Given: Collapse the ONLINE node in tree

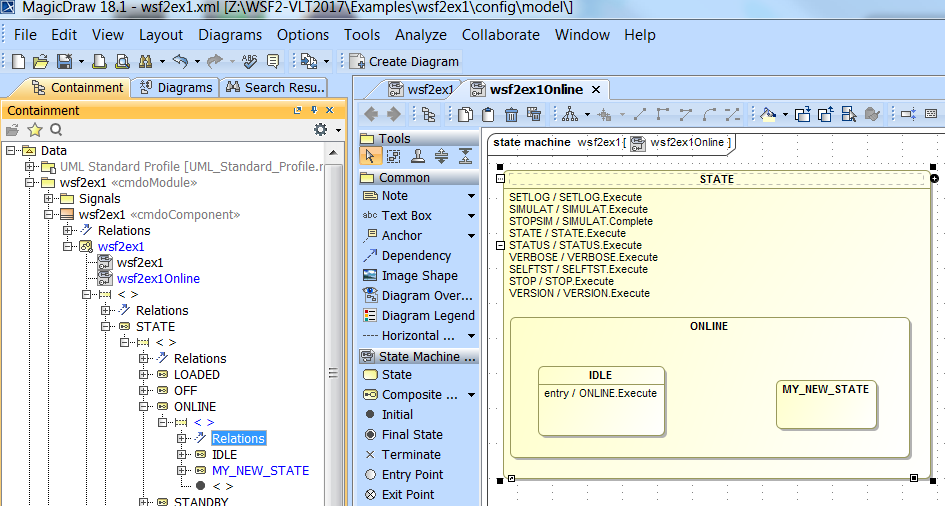Looking at the screenshot, I should coord(144,407).
